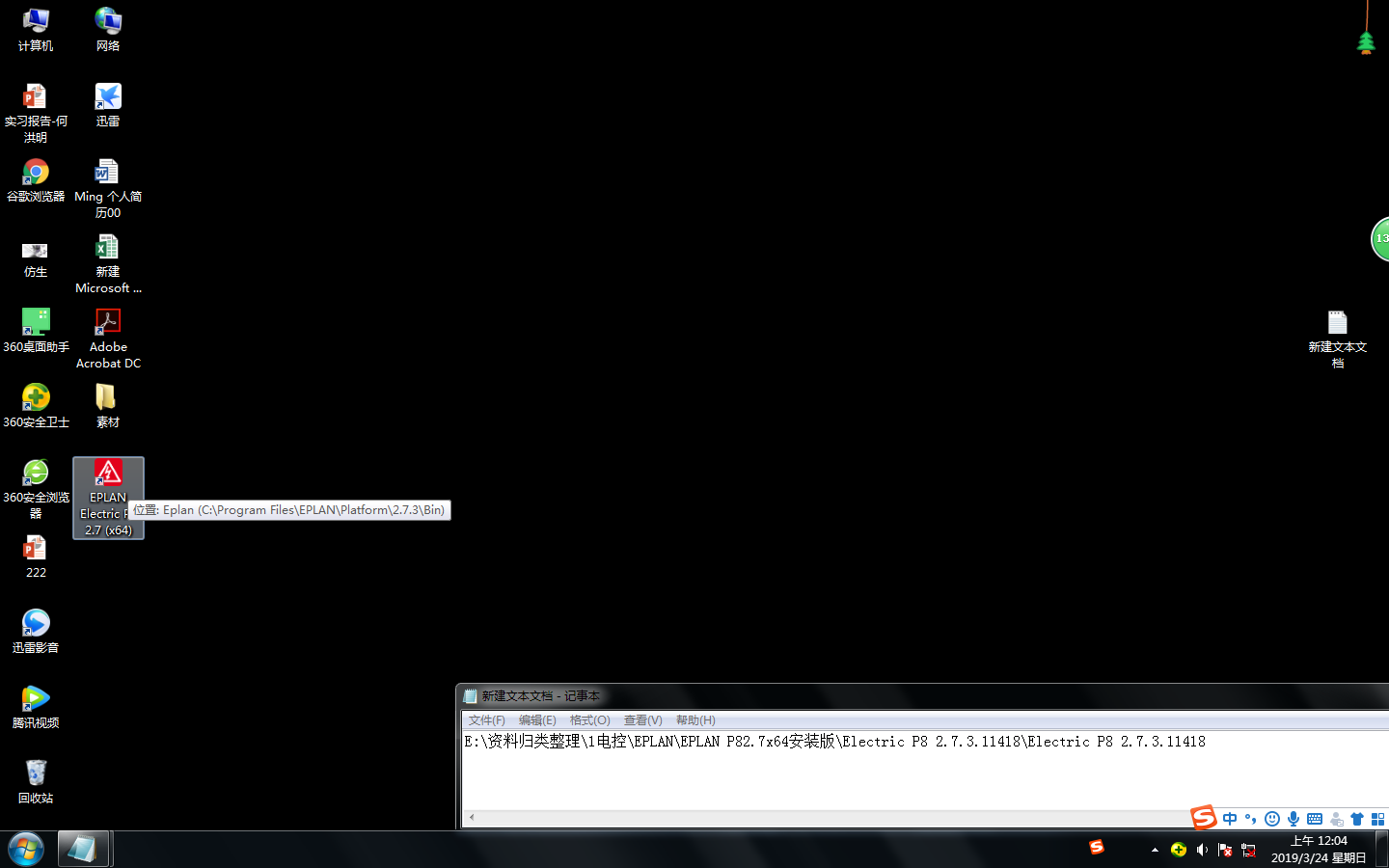Open the 格式(O) menu in Notepad
Screen dimensions: 1389x868
(589, 720)
